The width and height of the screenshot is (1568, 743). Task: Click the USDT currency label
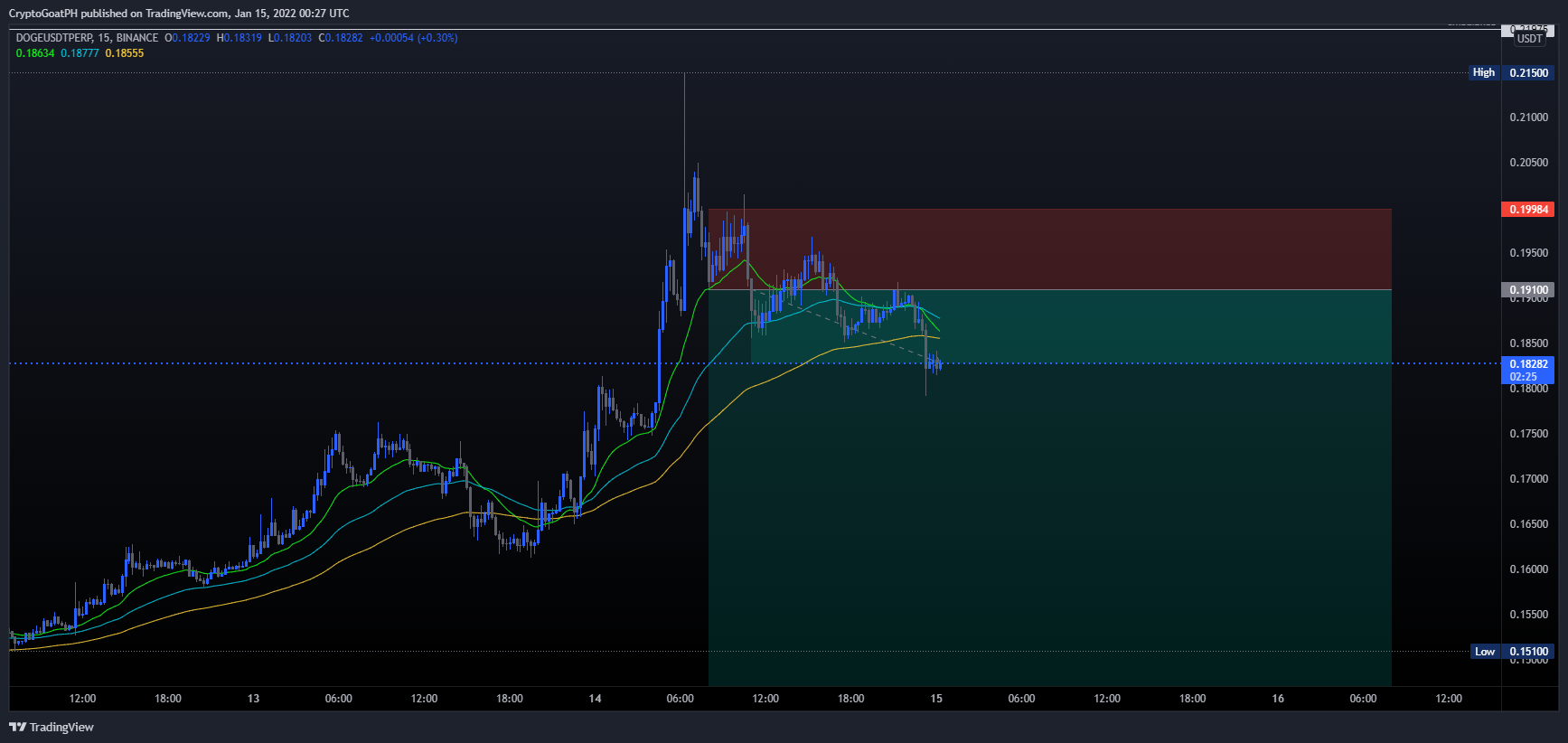click(1530, 39)
